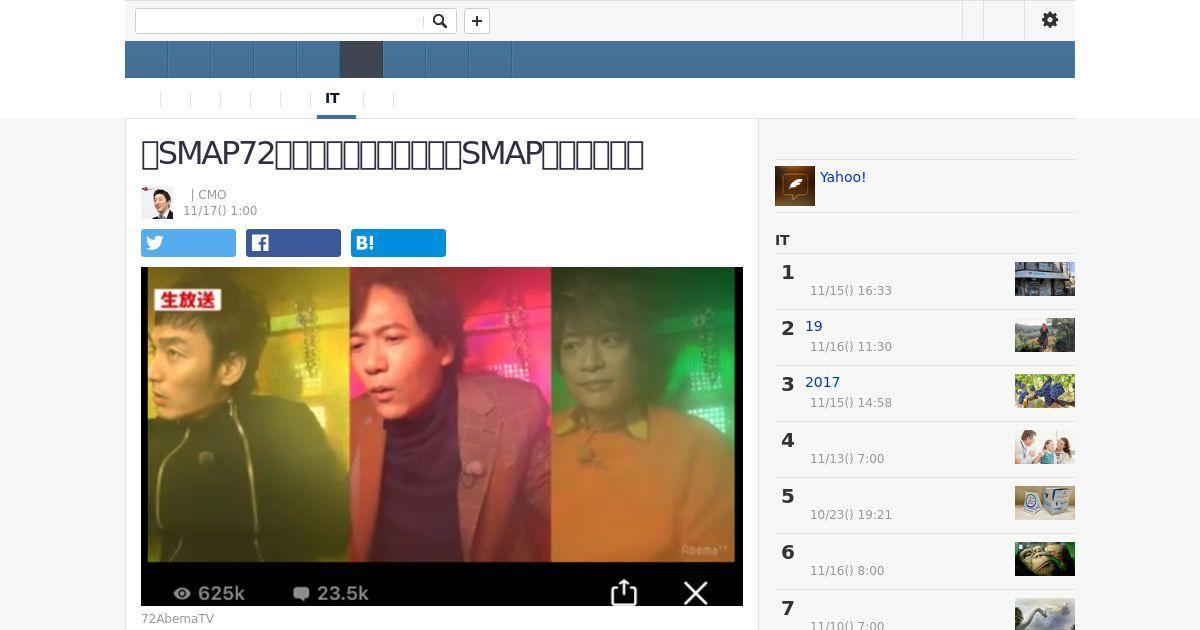Open thumbnail for ranking item 4
The height and width of the screenshot is (630, 1200).
pos(1045,447)
